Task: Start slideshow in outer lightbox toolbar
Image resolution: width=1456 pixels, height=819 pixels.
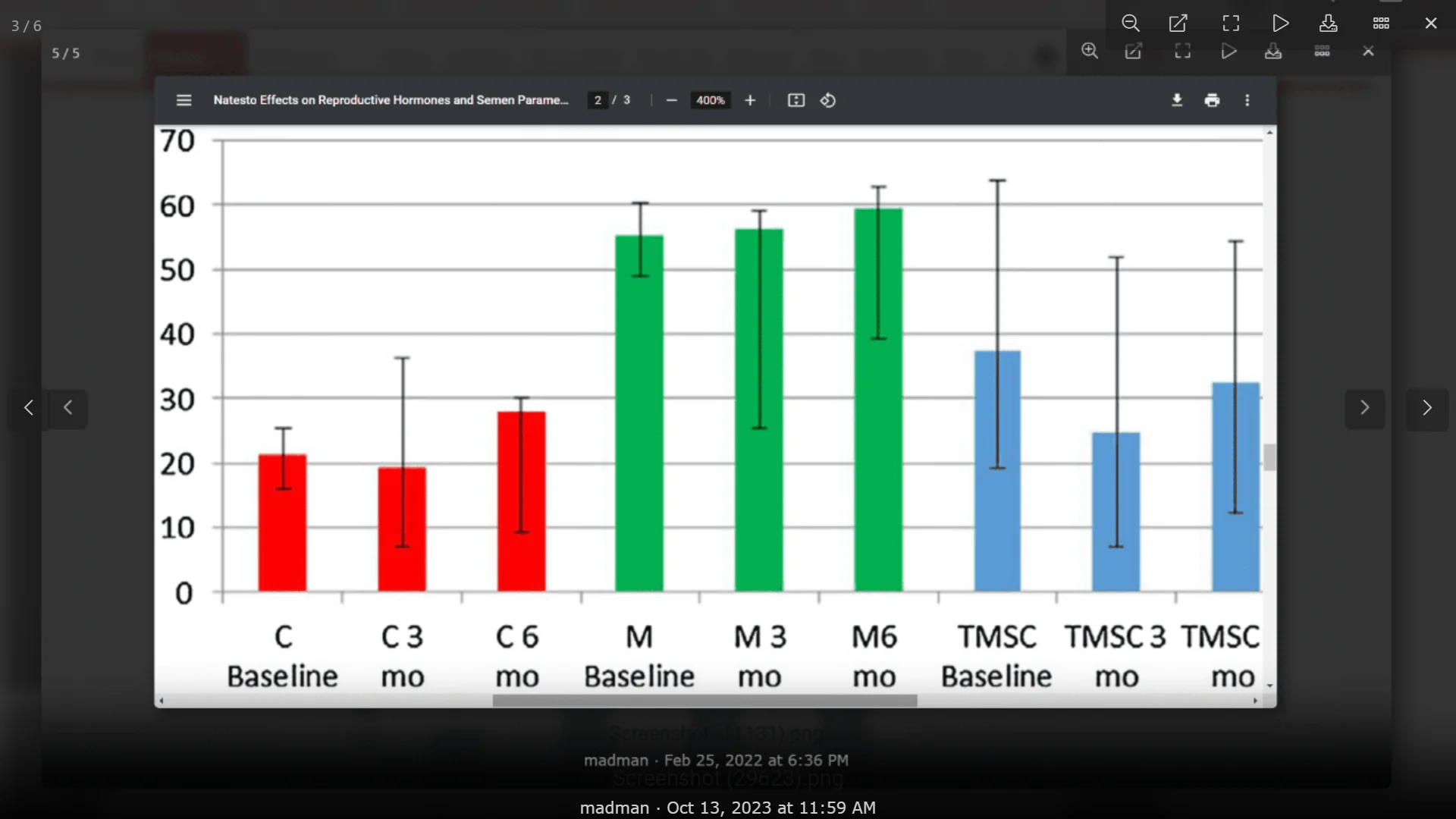Action: click(1280, 24)
